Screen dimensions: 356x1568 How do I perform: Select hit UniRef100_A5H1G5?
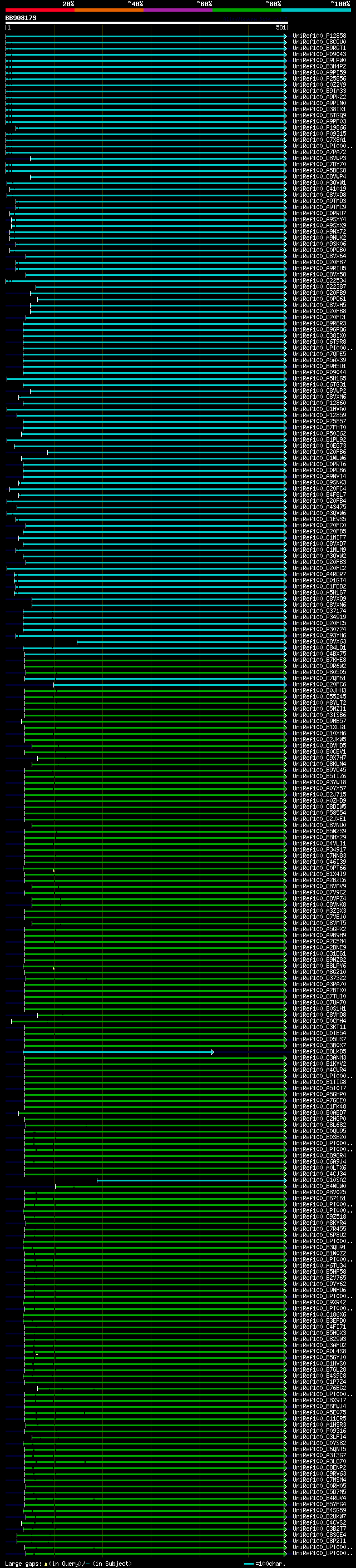(319, 379)
